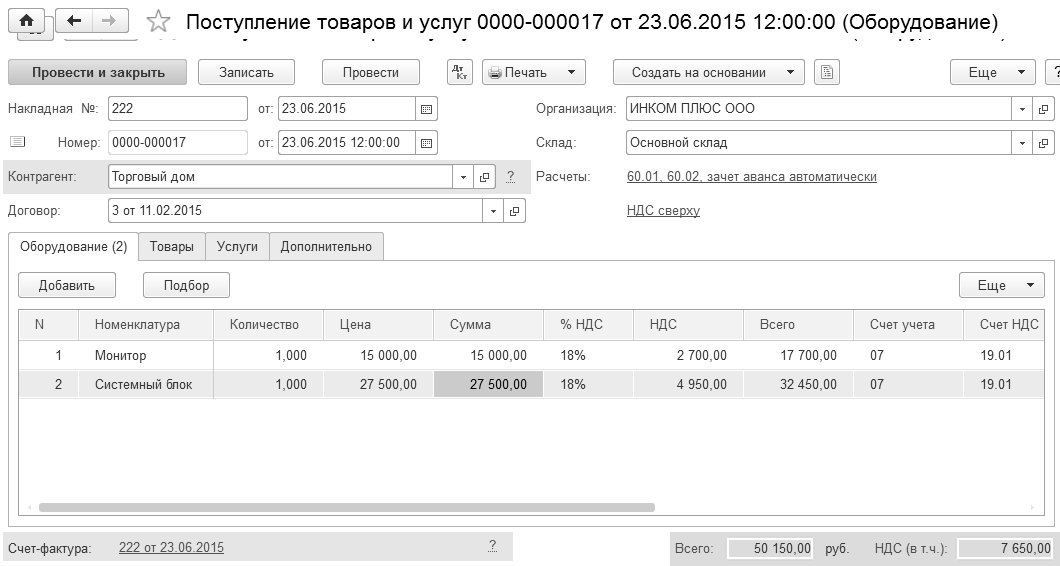The image size is (1060, 566).
Task: Open the Организация ИНКОМ ПЛЮС ООО card
Action: 1043,109
